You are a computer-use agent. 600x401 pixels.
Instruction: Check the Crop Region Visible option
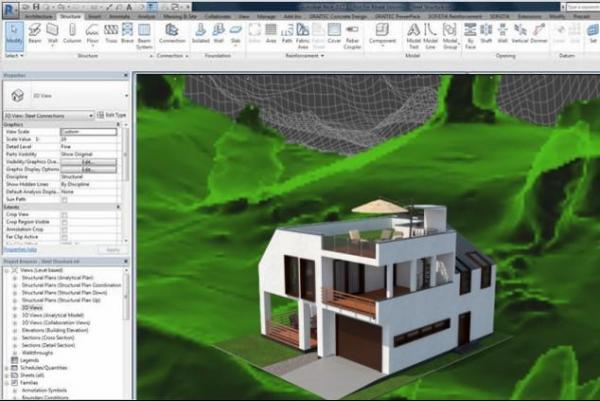[x=65, y=221]
